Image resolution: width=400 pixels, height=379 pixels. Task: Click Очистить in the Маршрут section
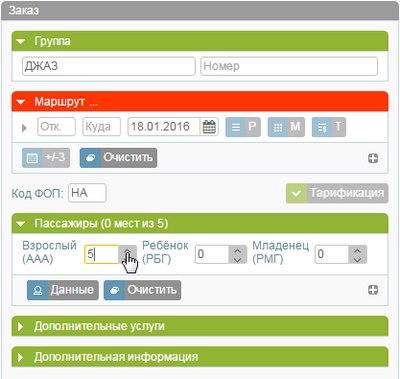(118, 158)
